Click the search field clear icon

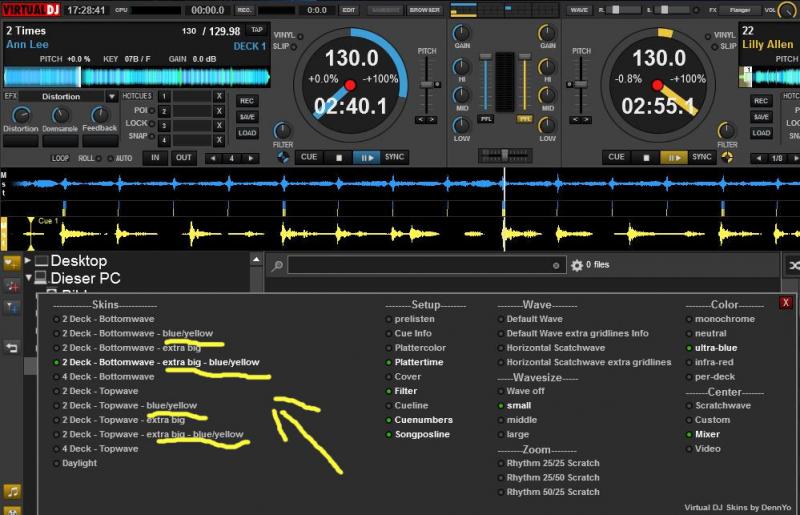click(556, 265)
